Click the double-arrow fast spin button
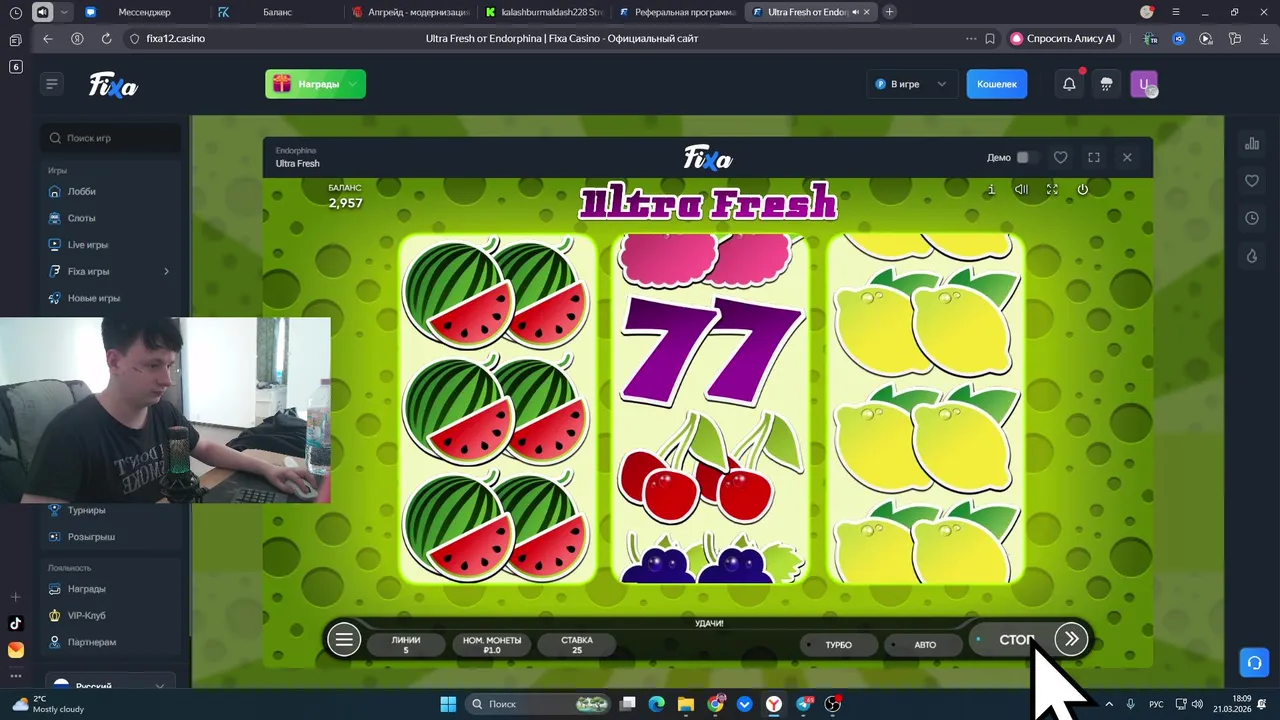This screenshot has height=720, width=1280. [1071, 639]
